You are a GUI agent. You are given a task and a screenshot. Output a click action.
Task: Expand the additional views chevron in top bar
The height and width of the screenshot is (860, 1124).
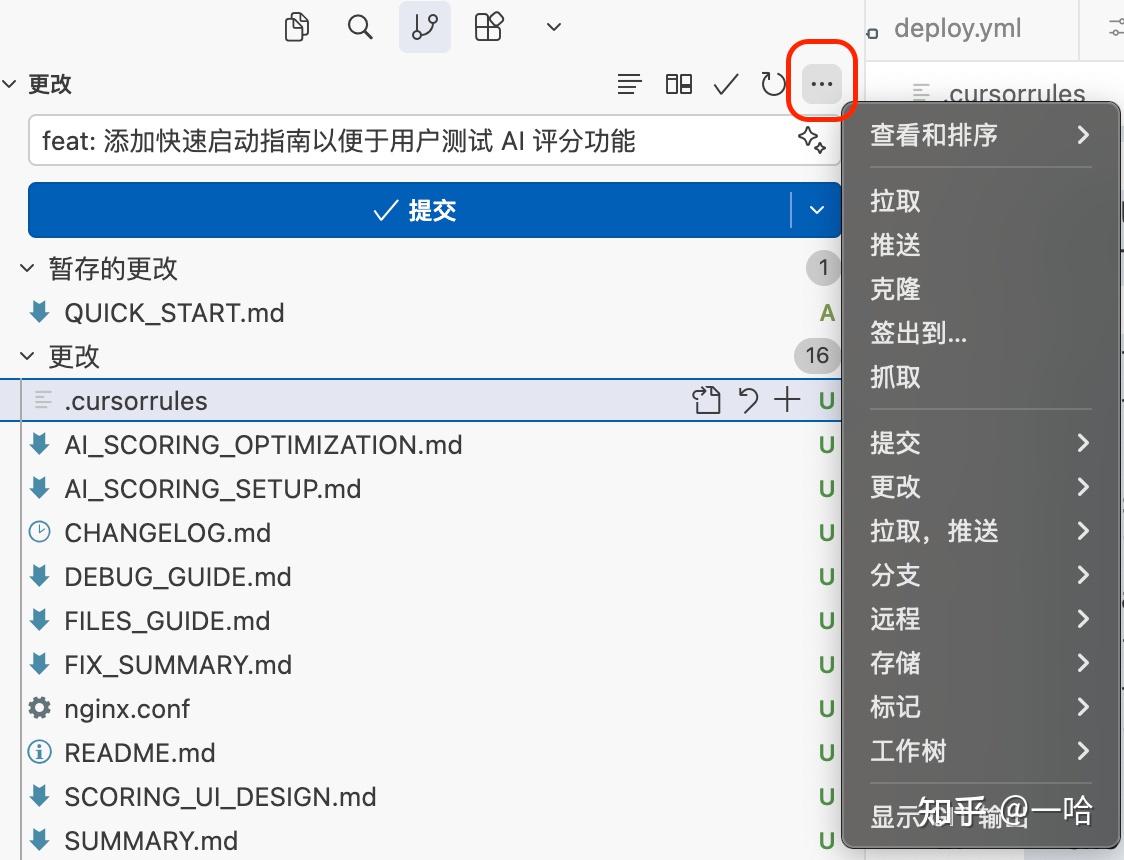coord(553,27)
